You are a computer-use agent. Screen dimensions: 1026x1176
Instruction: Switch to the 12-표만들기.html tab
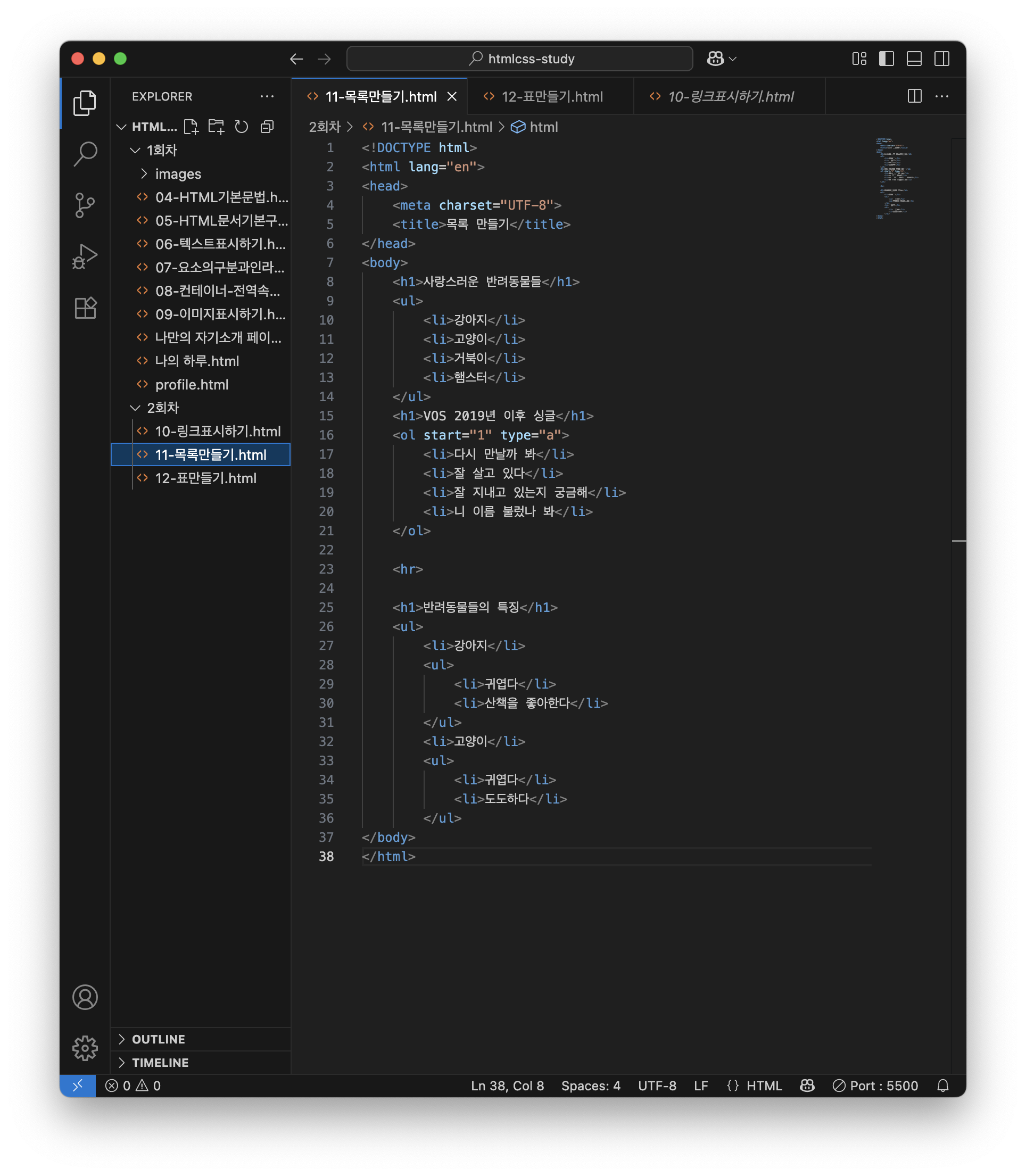tap(551, 97)
